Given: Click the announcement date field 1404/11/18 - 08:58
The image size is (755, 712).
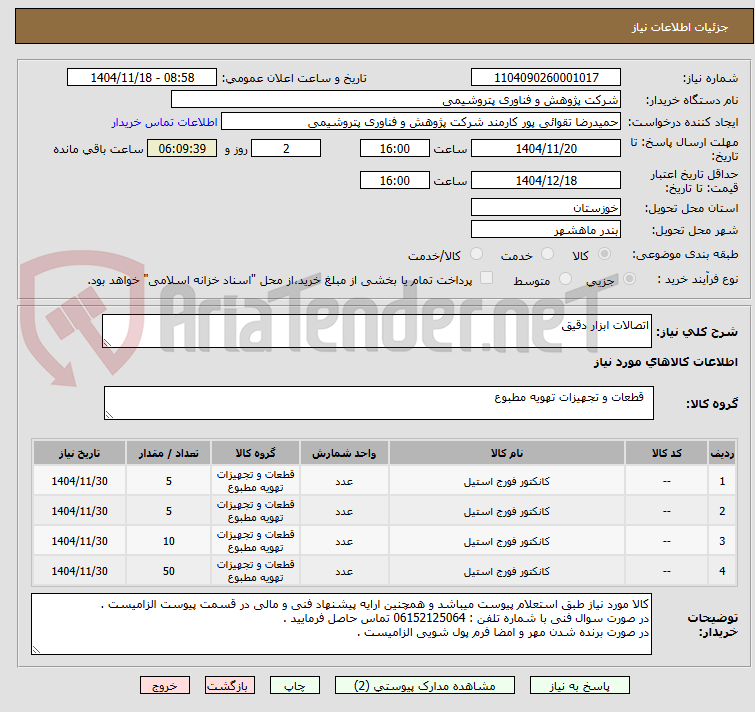Looking at the screenshot, I should (x=142, y=78).
